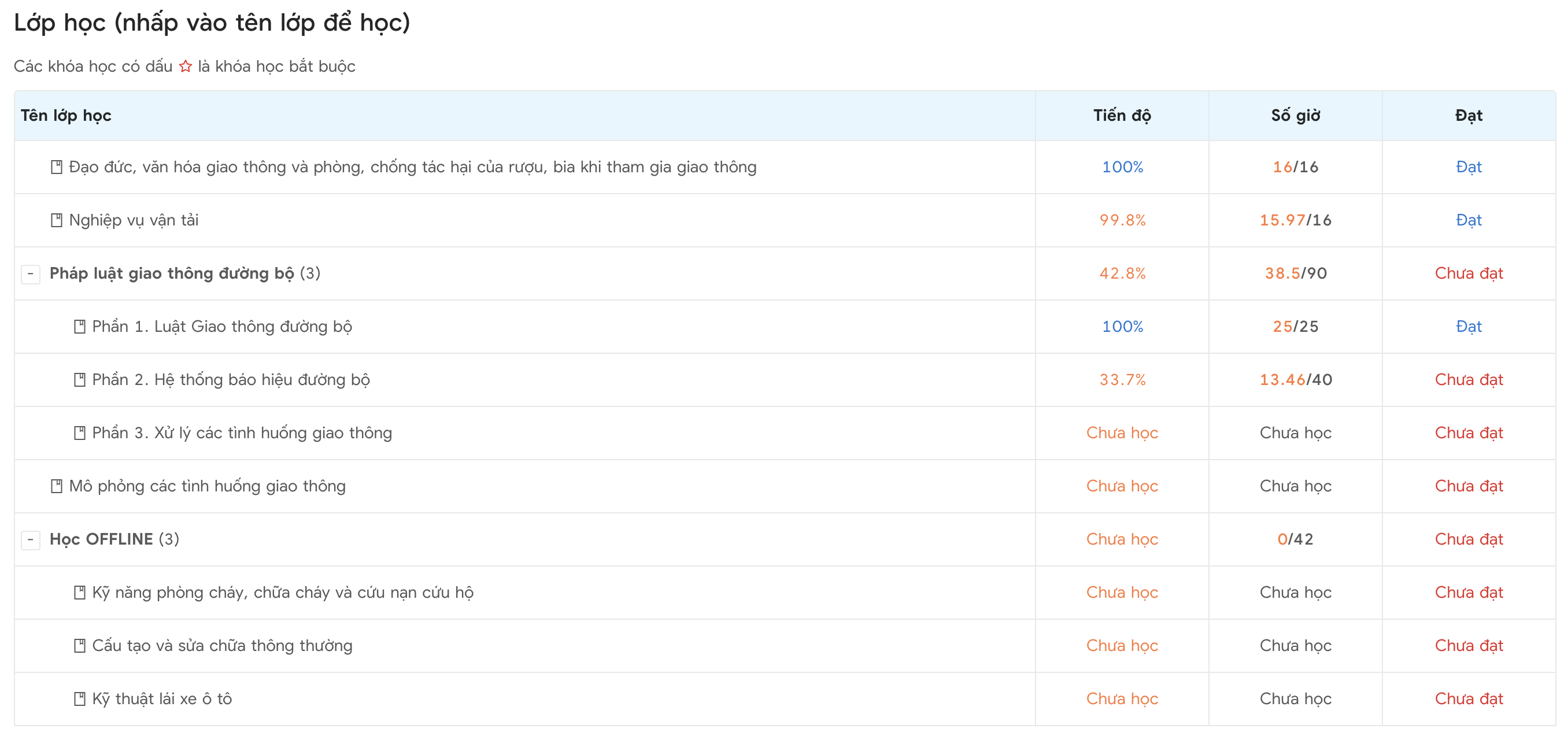Click the 42.8% progress value
The height and width of the screenshot is (740, 1568).
pos(1122,273)
